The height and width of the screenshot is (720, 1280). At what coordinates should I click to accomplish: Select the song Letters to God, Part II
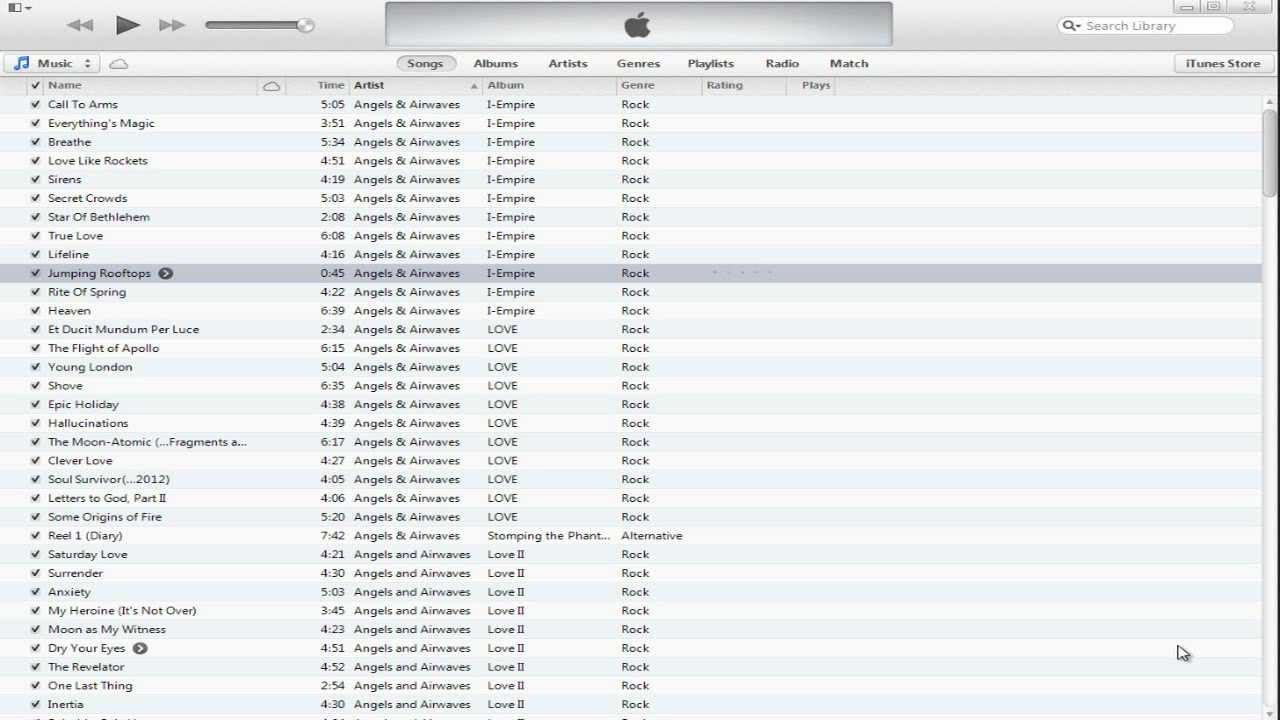[x=107, y=498]
